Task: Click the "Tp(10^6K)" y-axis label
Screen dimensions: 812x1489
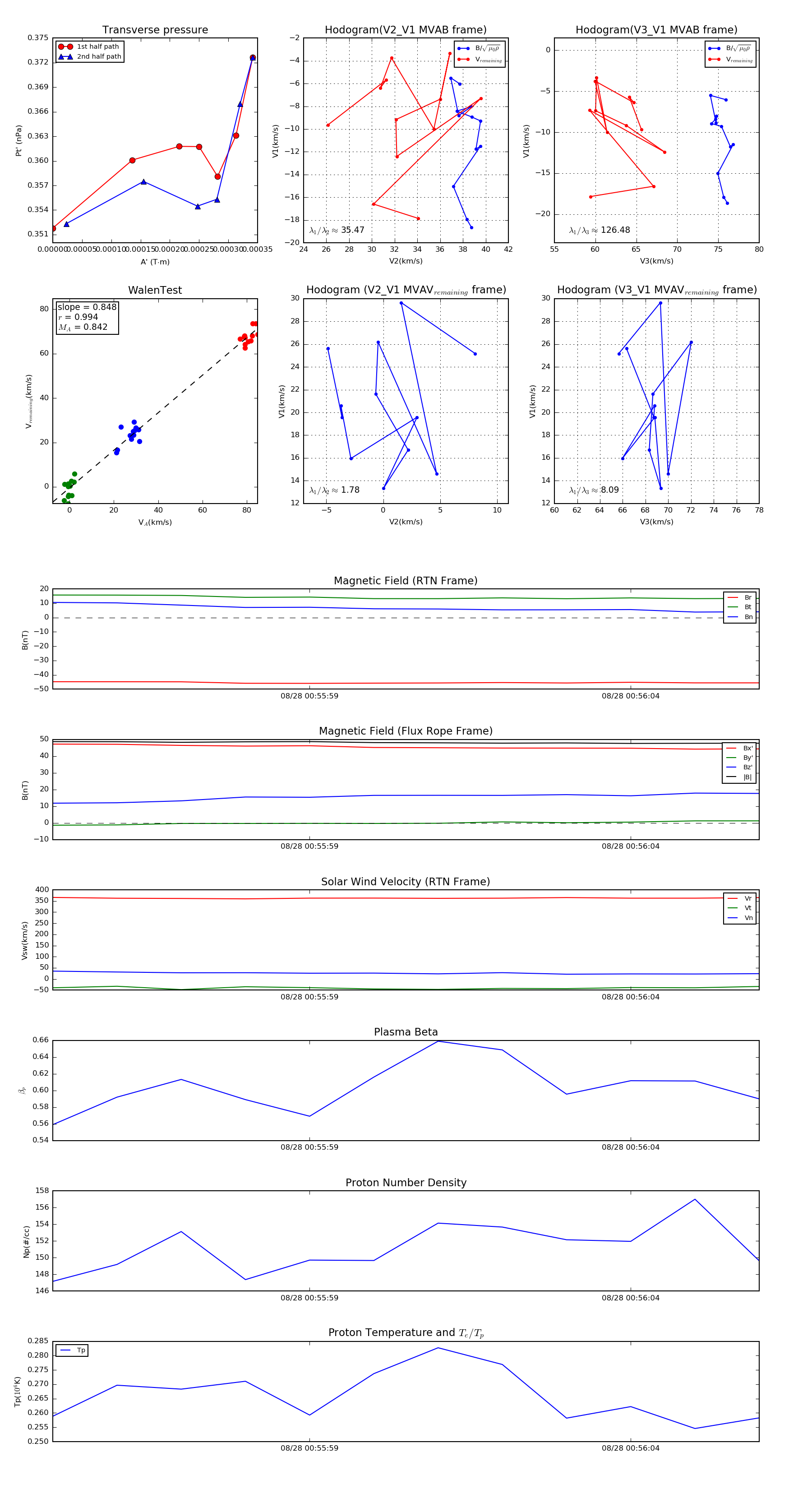Action: click(x=17, y=1392)
